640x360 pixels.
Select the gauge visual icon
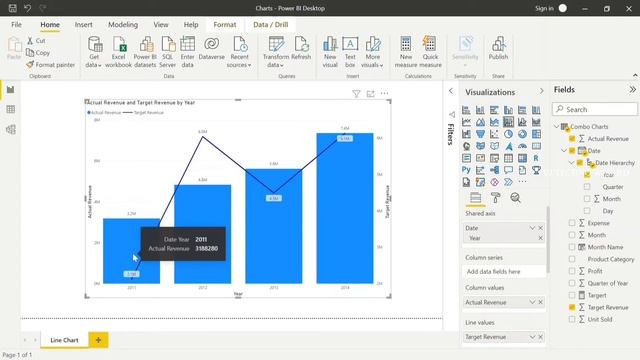[x=522, y=146]
